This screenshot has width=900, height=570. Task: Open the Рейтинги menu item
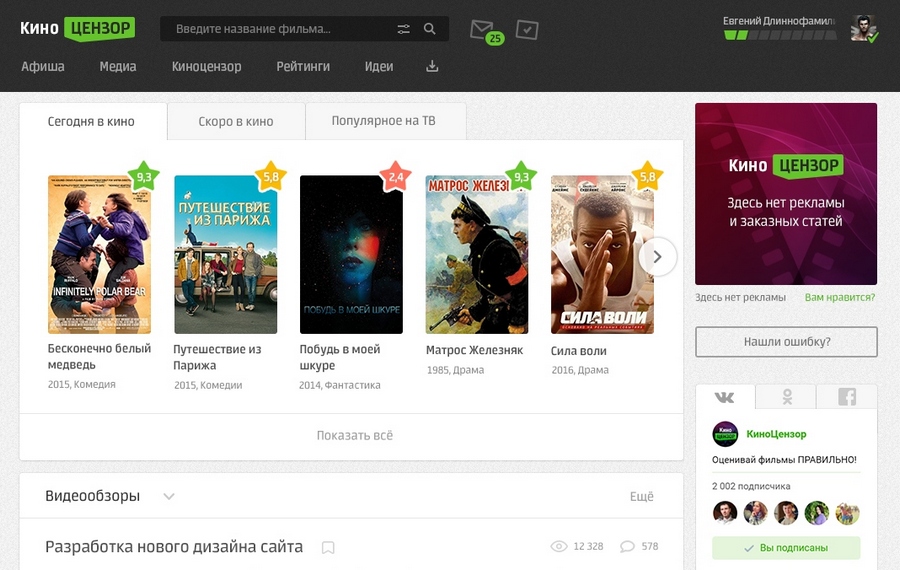[x=303, y=67]
